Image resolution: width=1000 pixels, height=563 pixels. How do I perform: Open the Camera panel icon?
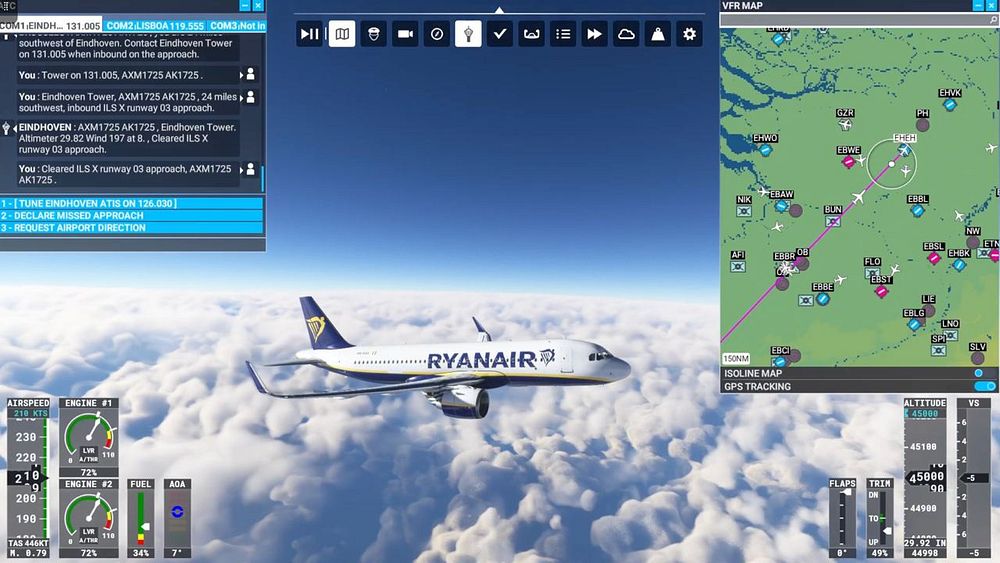[405, 34]
